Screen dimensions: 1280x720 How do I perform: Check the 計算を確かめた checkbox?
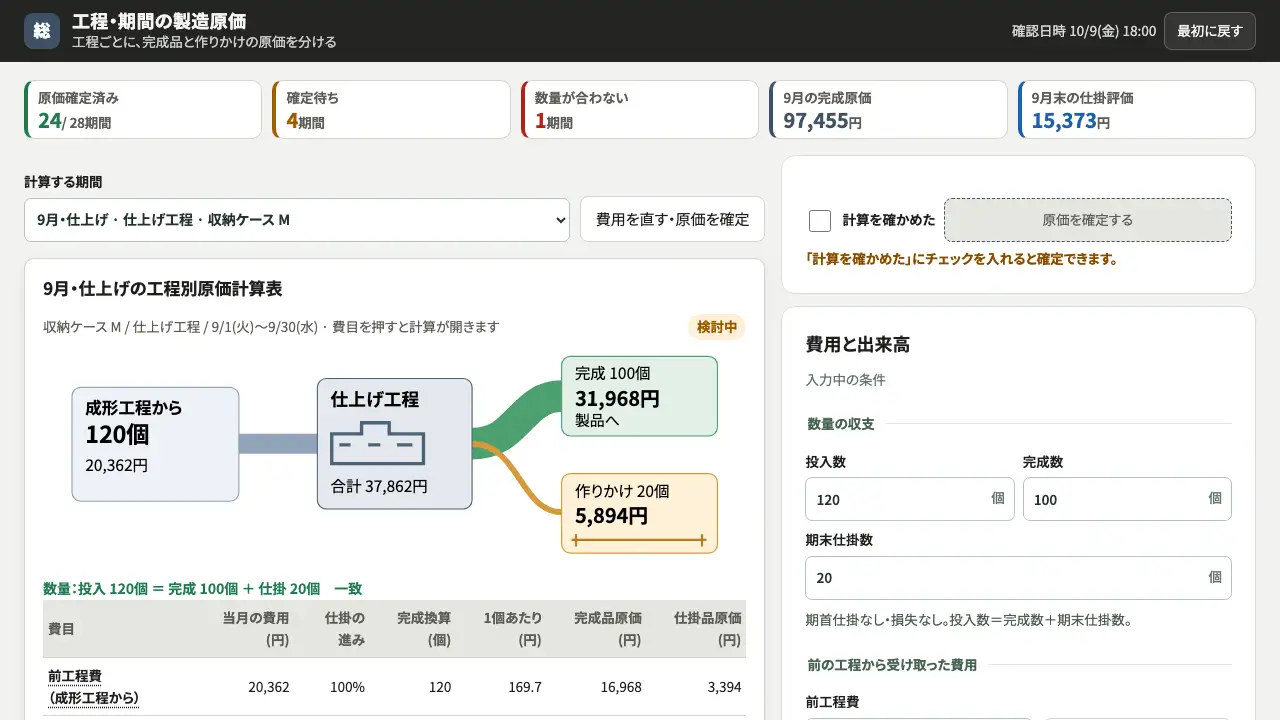coord(820,220)
